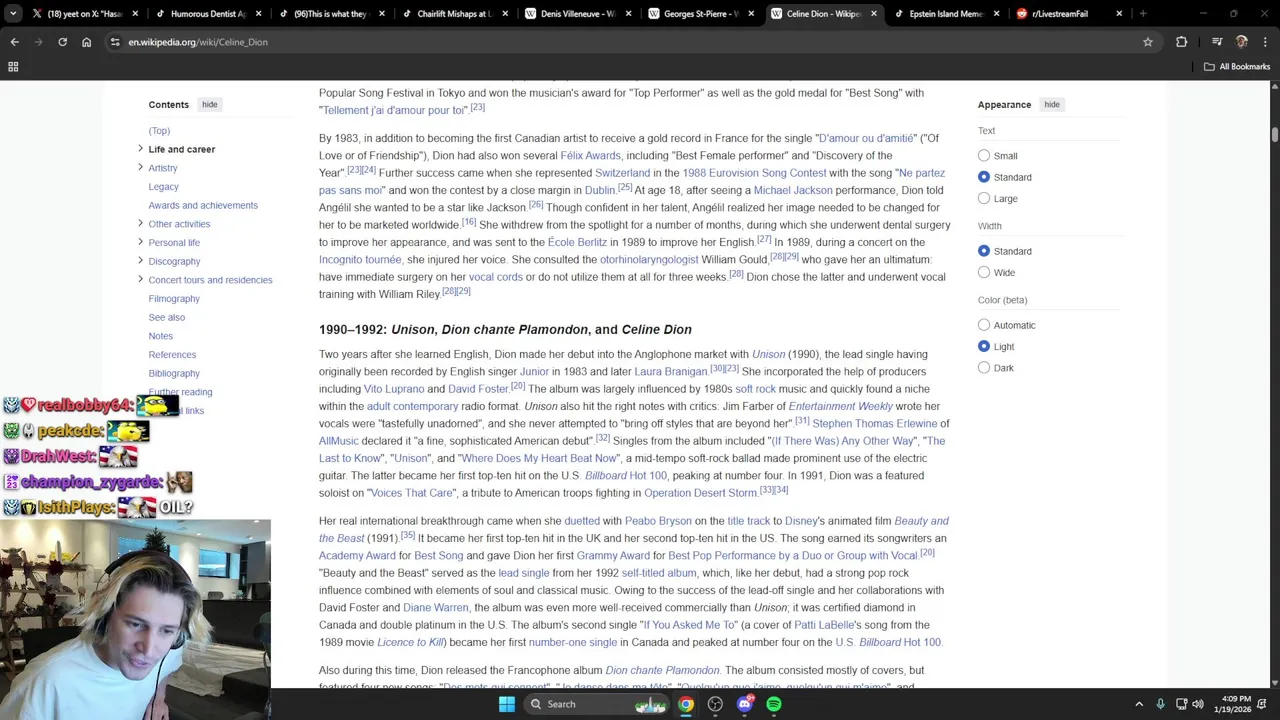This screenshot has width=1280, height=720.
Task: Open the taskbar clock and date
Action: (1232, 704)
